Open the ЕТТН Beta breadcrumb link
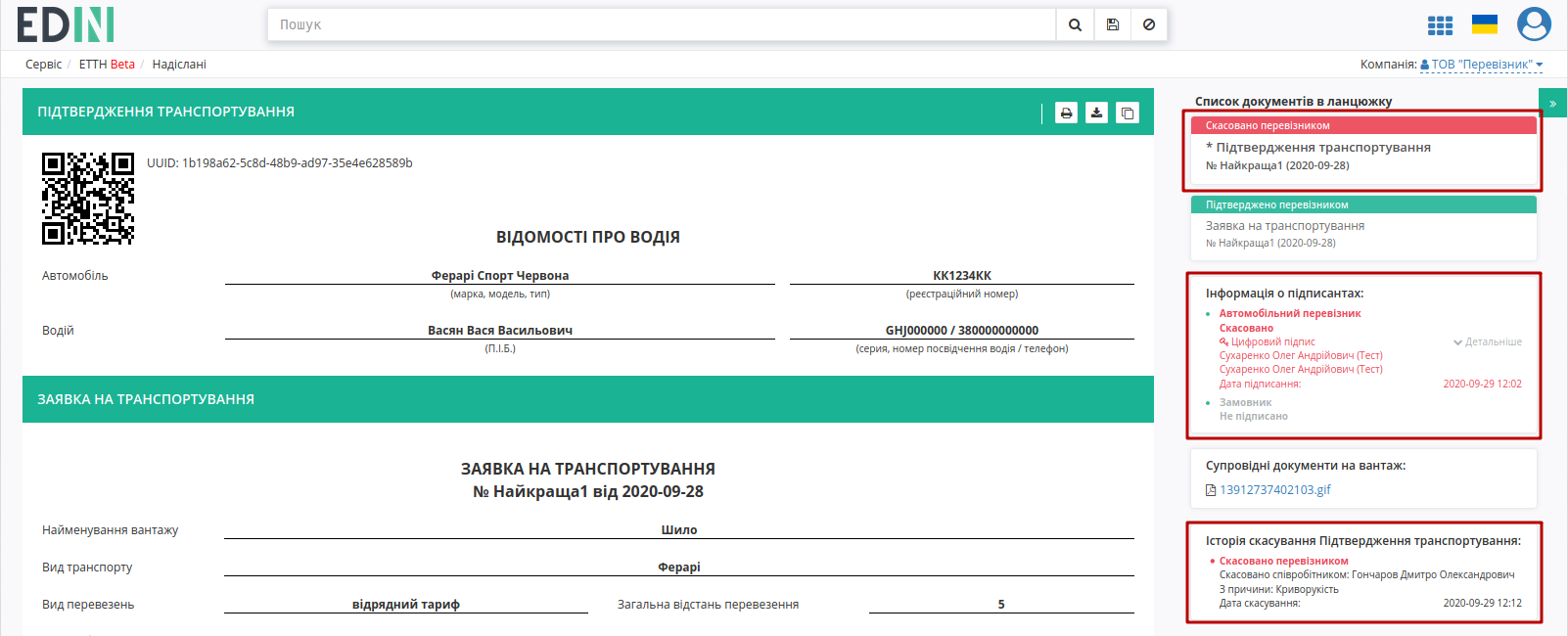The image size is (1568, 636). pyautogui.click(x=107, y=65)
